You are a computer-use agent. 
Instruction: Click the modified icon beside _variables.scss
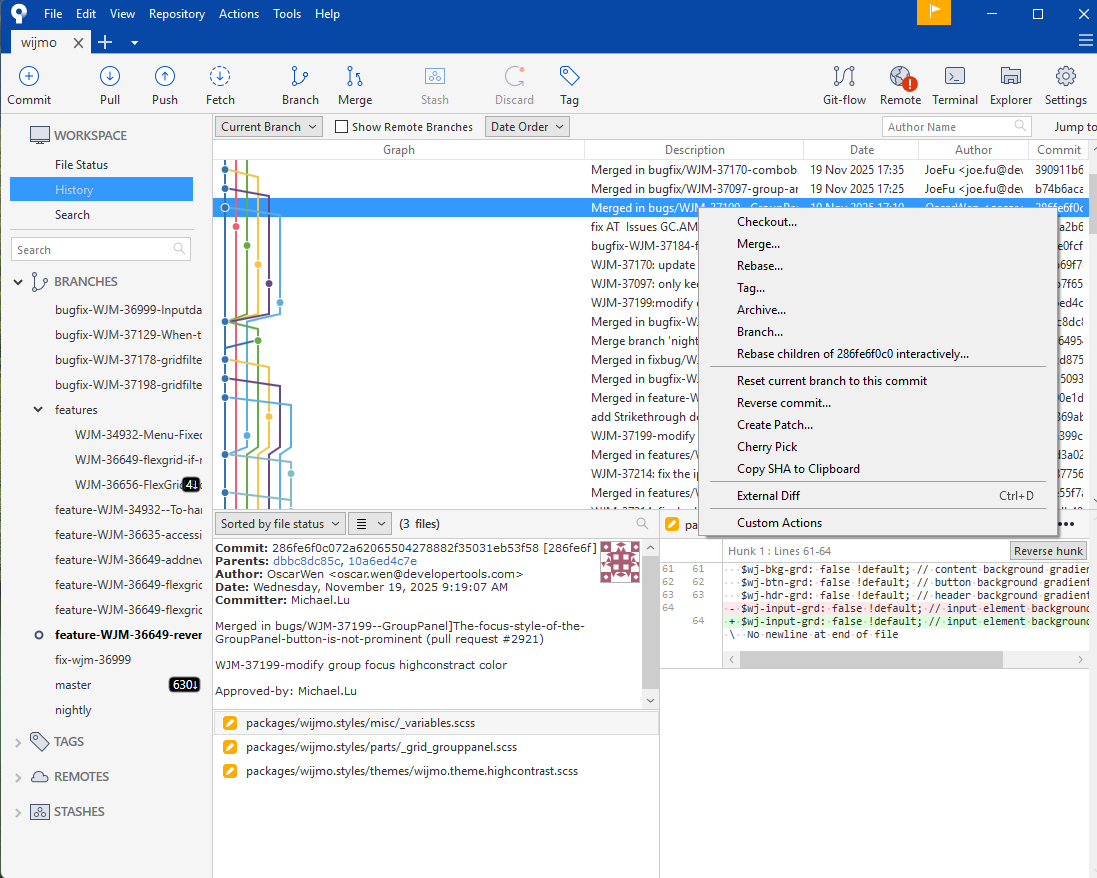229,723
